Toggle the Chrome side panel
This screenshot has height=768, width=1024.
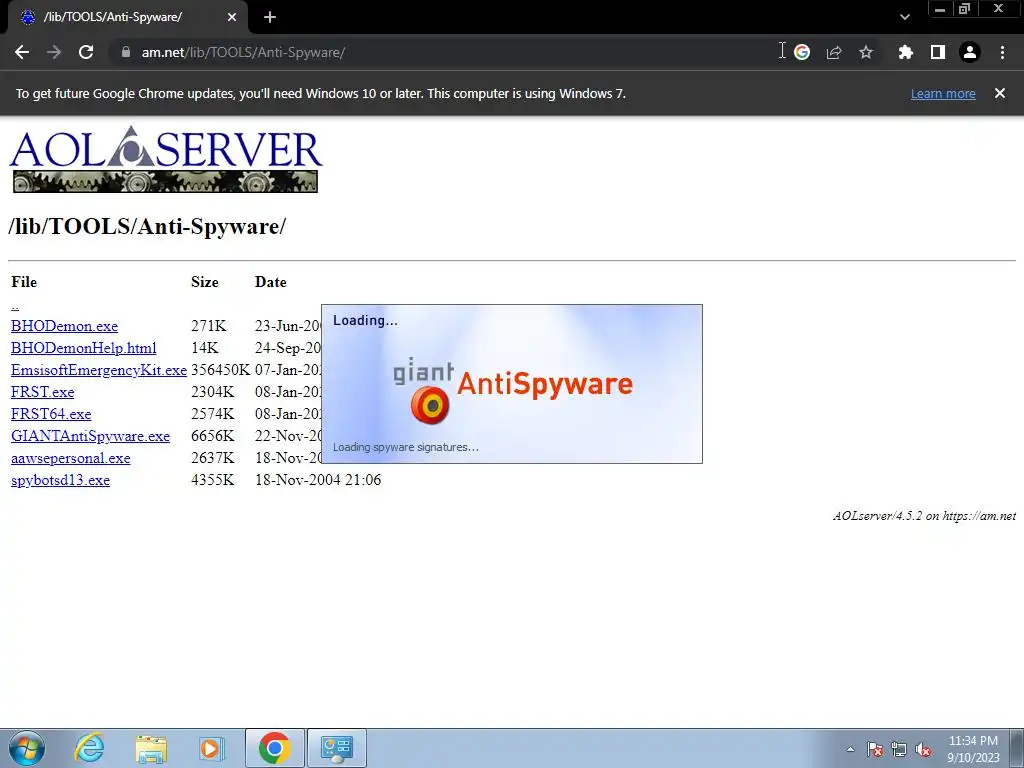(x=938, y=52)
